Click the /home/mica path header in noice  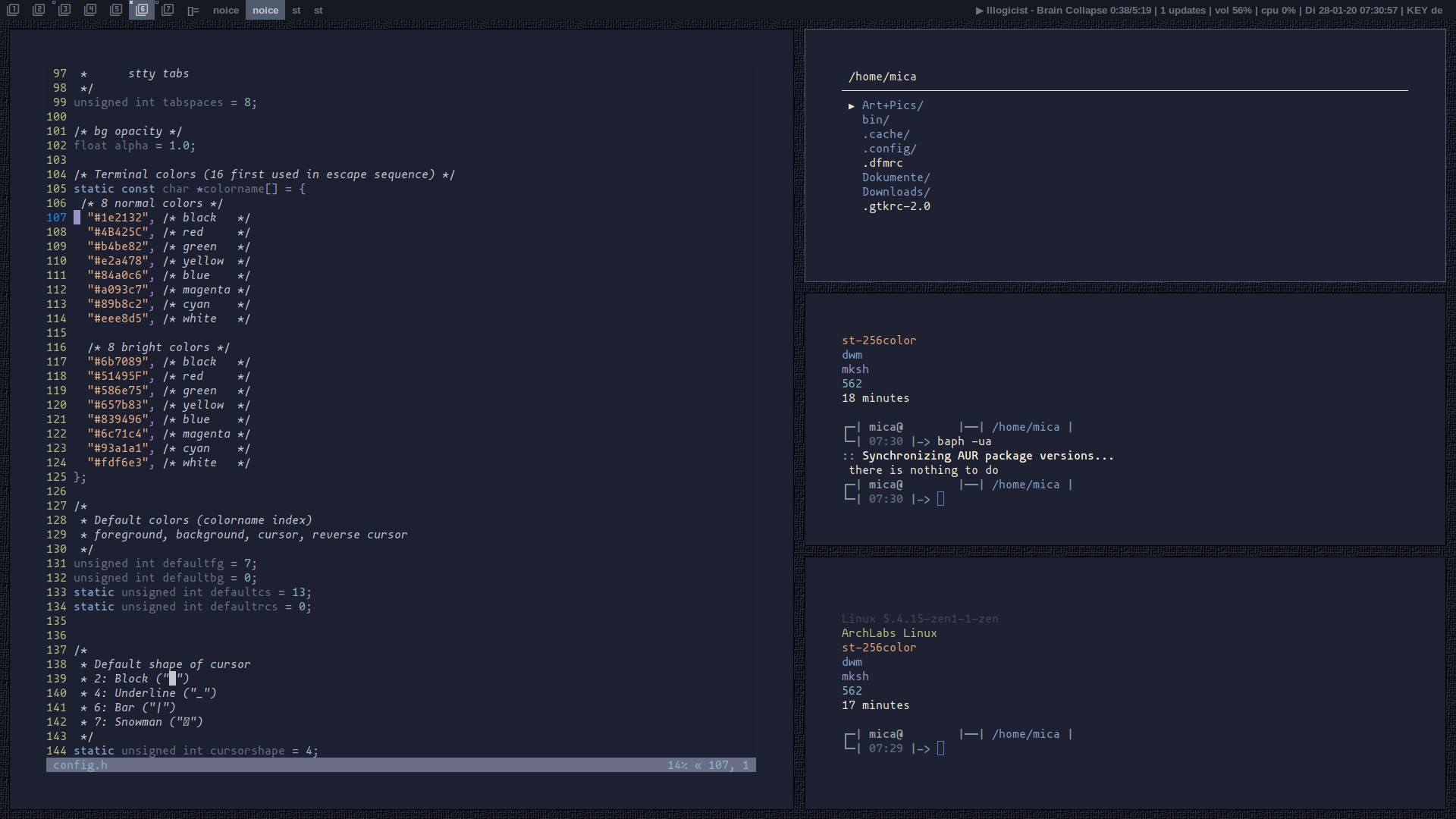[x=883, y=77]
